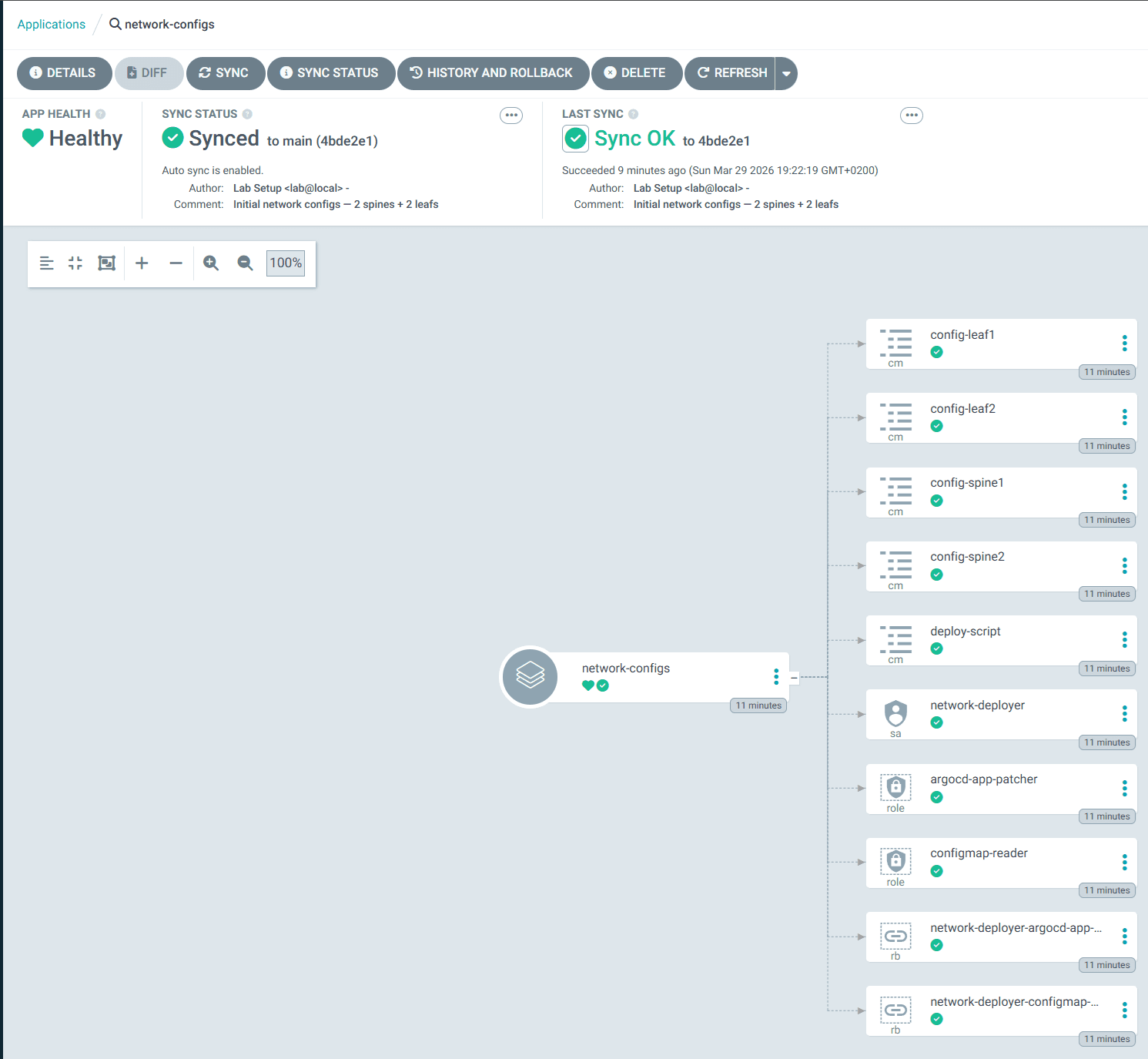Expand all child nodes with plus icon
The width and height of the screenshot is (1148, 1059).
(142, 263)
